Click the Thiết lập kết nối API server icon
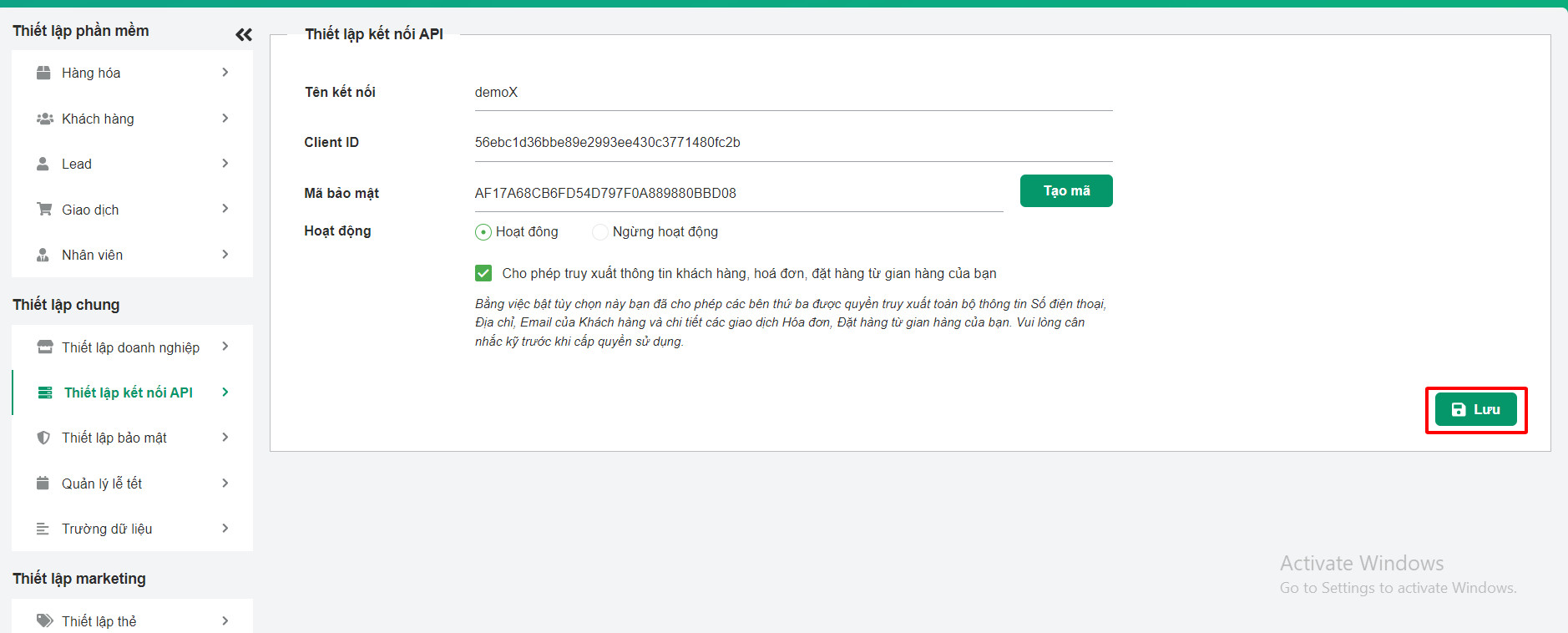This screenshot has height=633, width=1568. coord(45,392)
